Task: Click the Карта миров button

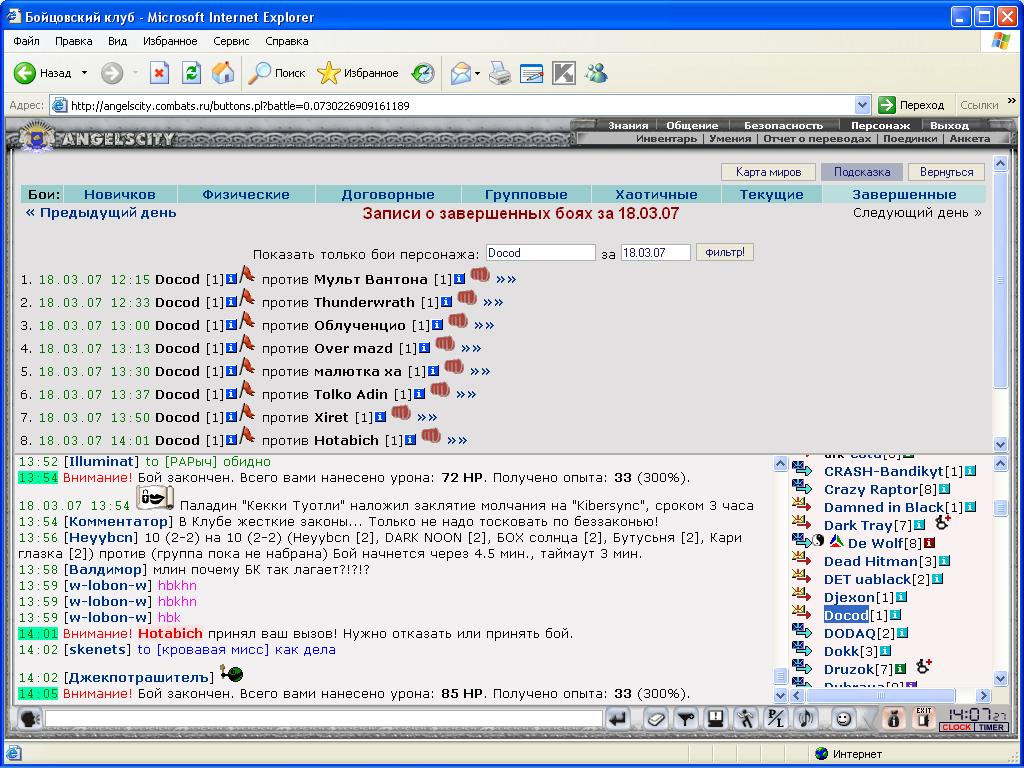Action: [768, 172]
